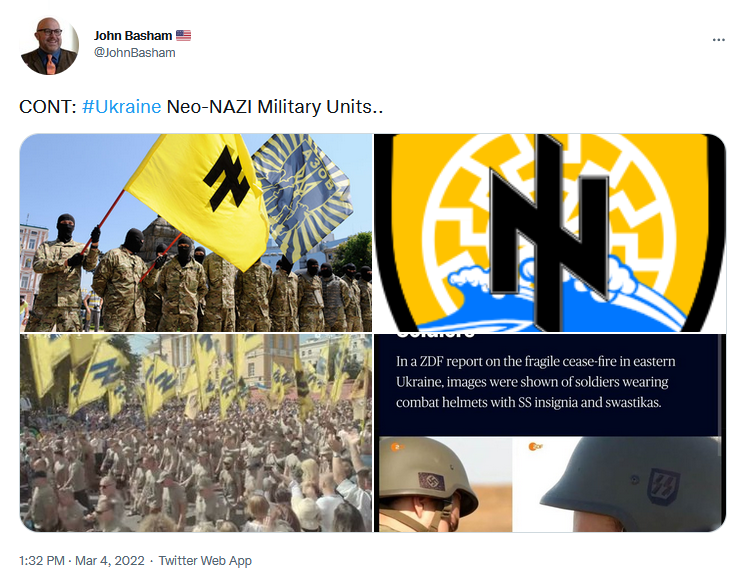Click the Mar 4, 2022 date
Screen dimensions: 742x580
pos(110,561)
